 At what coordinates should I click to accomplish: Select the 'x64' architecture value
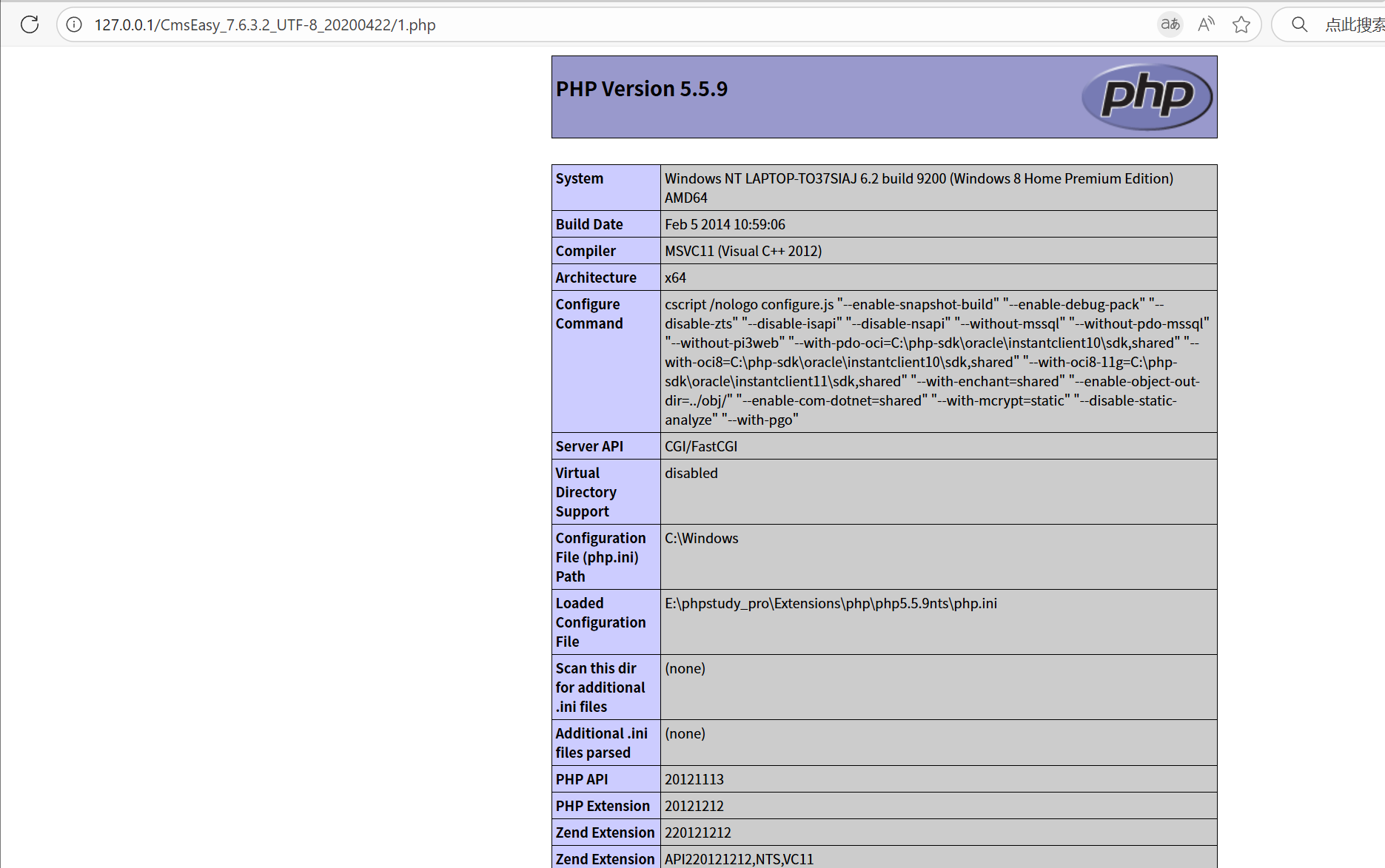tap(675, 277)
